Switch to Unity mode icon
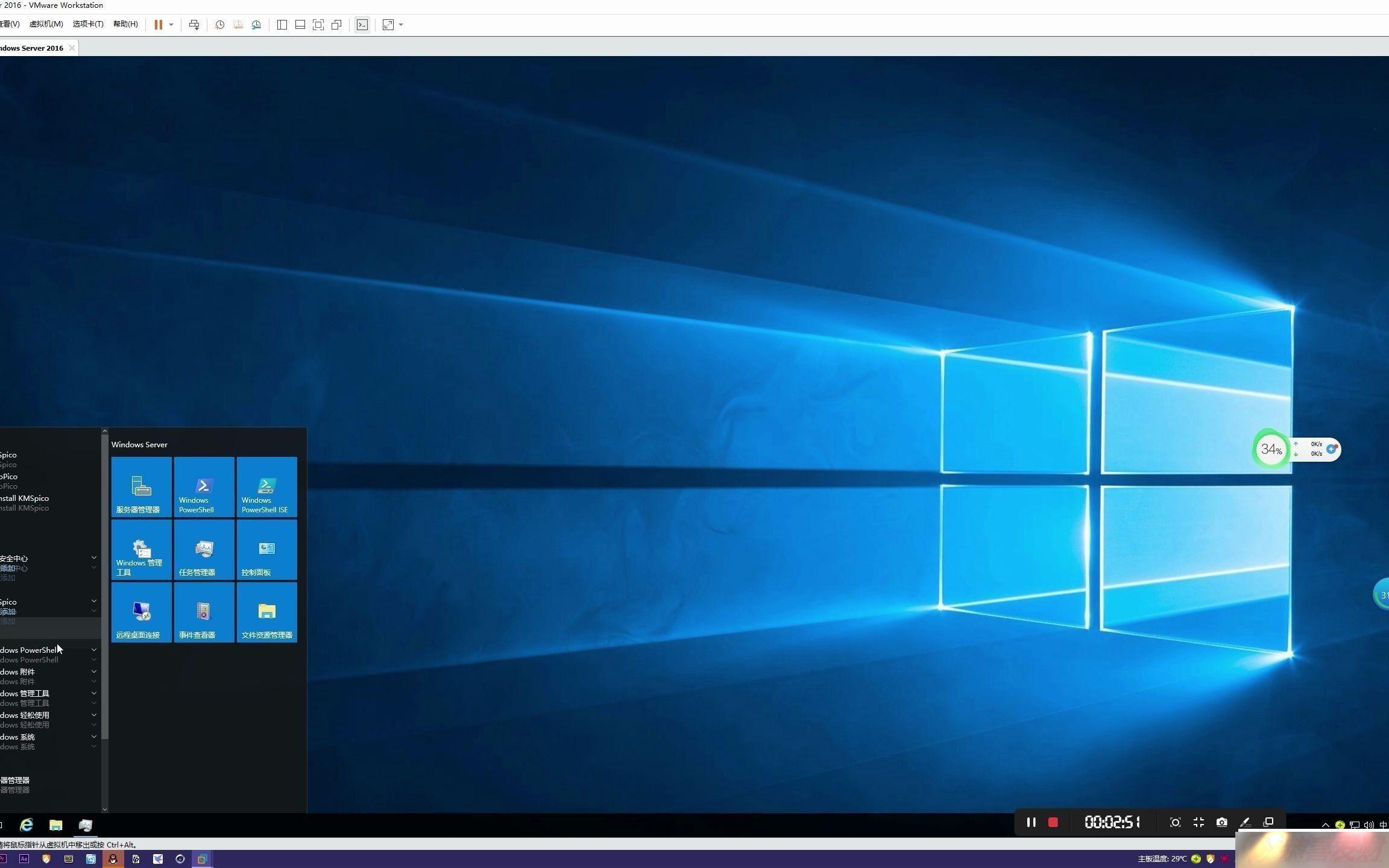Viewport: 1389px width, 868px height. (337, 25)
